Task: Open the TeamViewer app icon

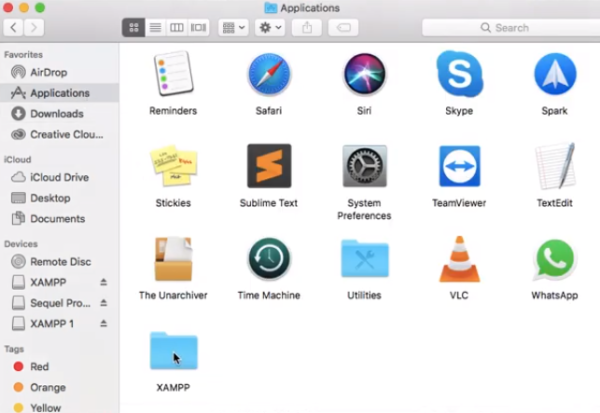Action: [459, 166]
